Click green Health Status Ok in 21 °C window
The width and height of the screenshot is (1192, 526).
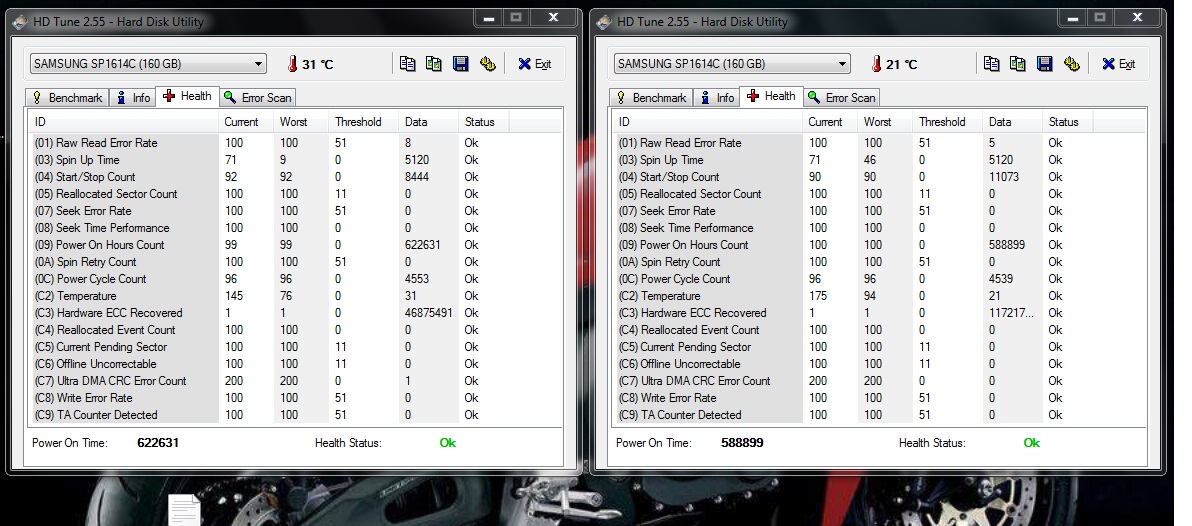tap(1032, 442)
